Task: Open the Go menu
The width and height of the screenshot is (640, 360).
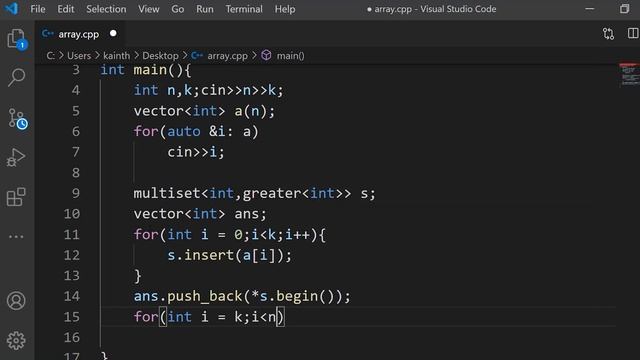Action: point(178,9)
